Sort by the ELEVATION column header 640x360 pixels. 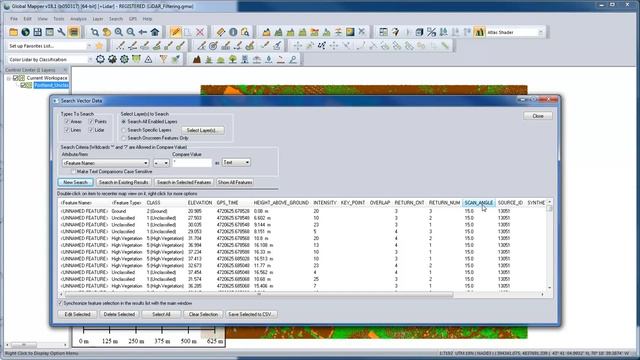click(200, 203)
